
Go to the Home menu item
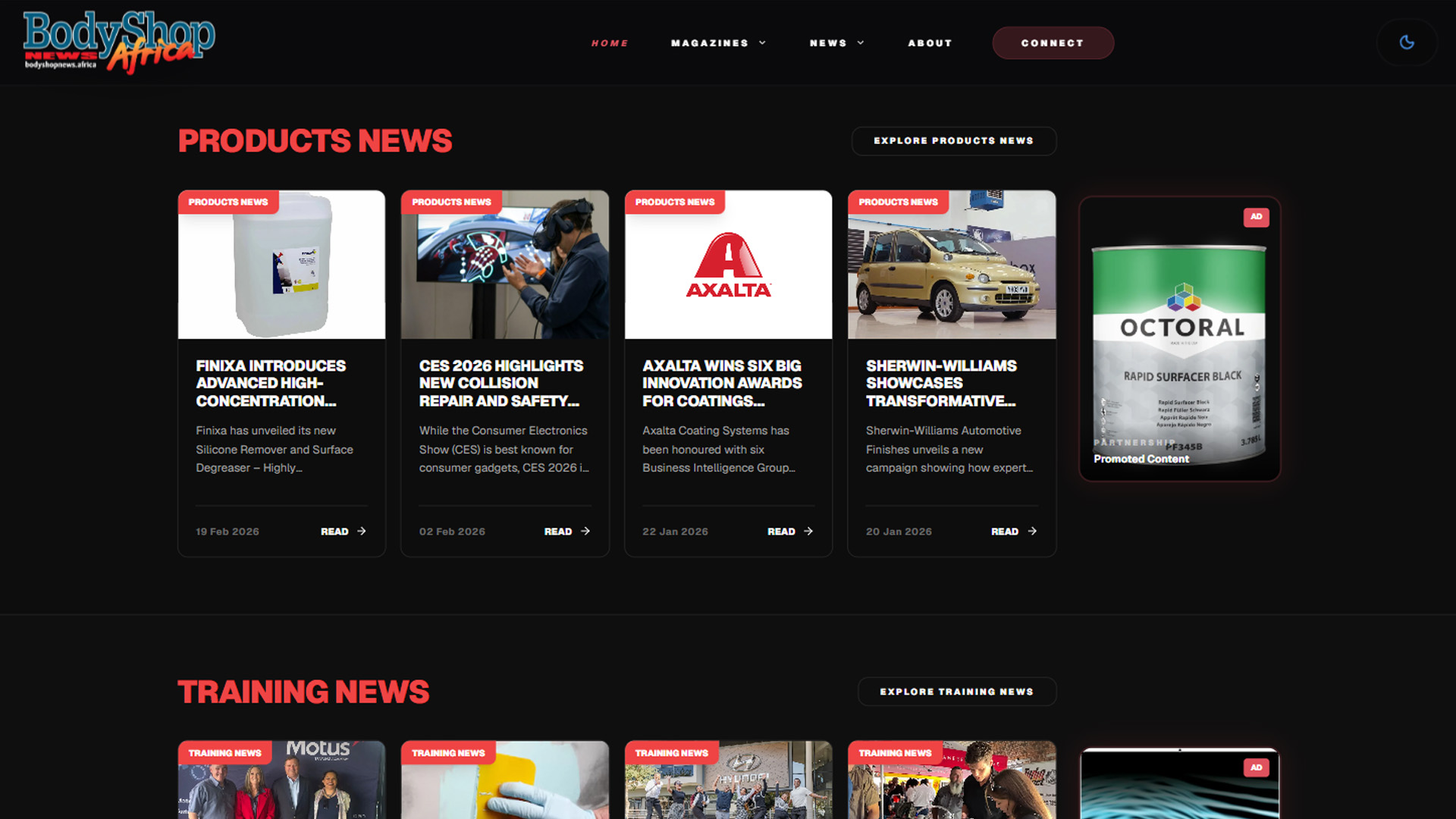(x=610, y=43)
